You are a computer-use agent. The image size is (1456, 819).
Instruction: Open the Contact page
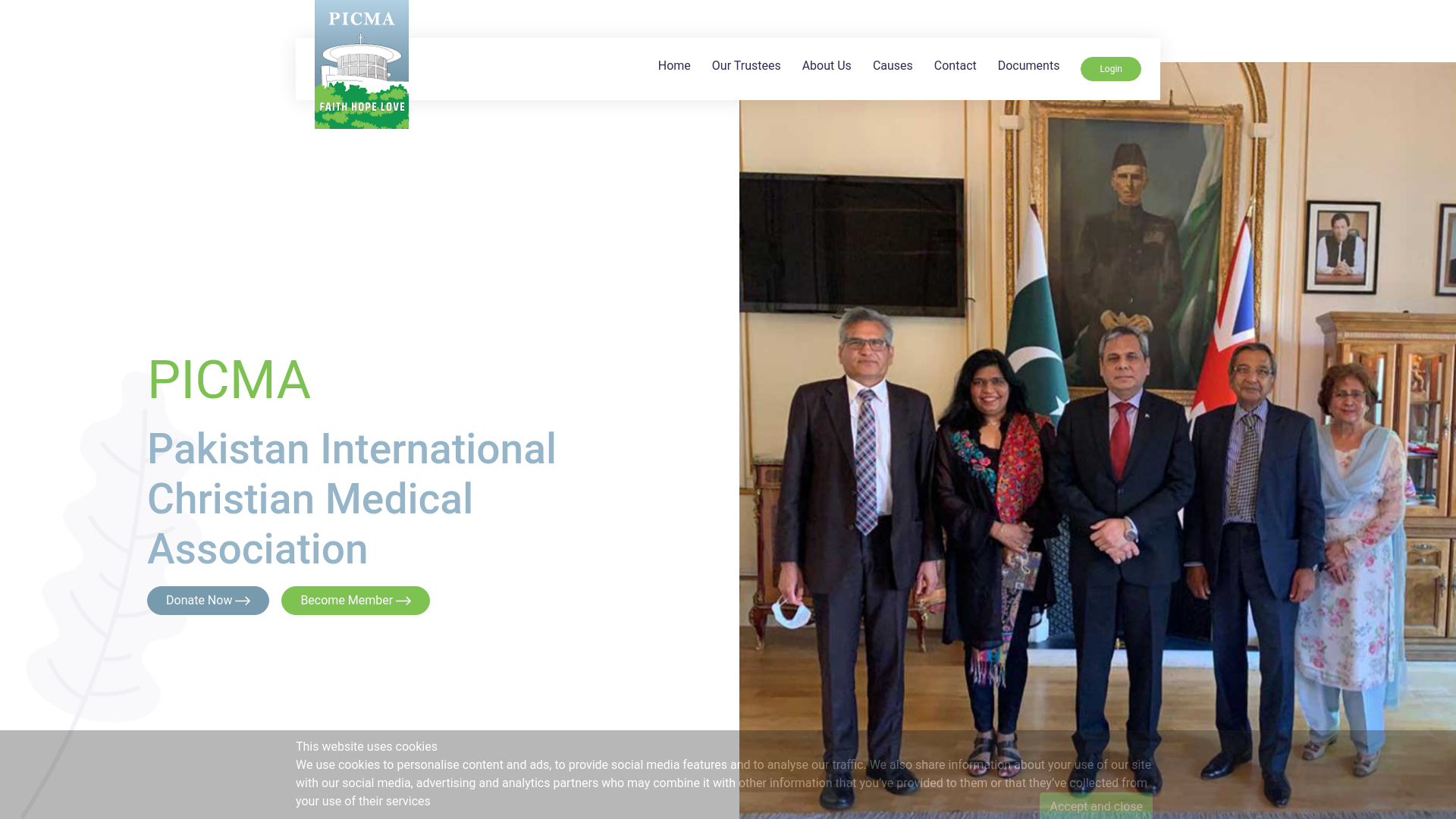coord(955,66)
